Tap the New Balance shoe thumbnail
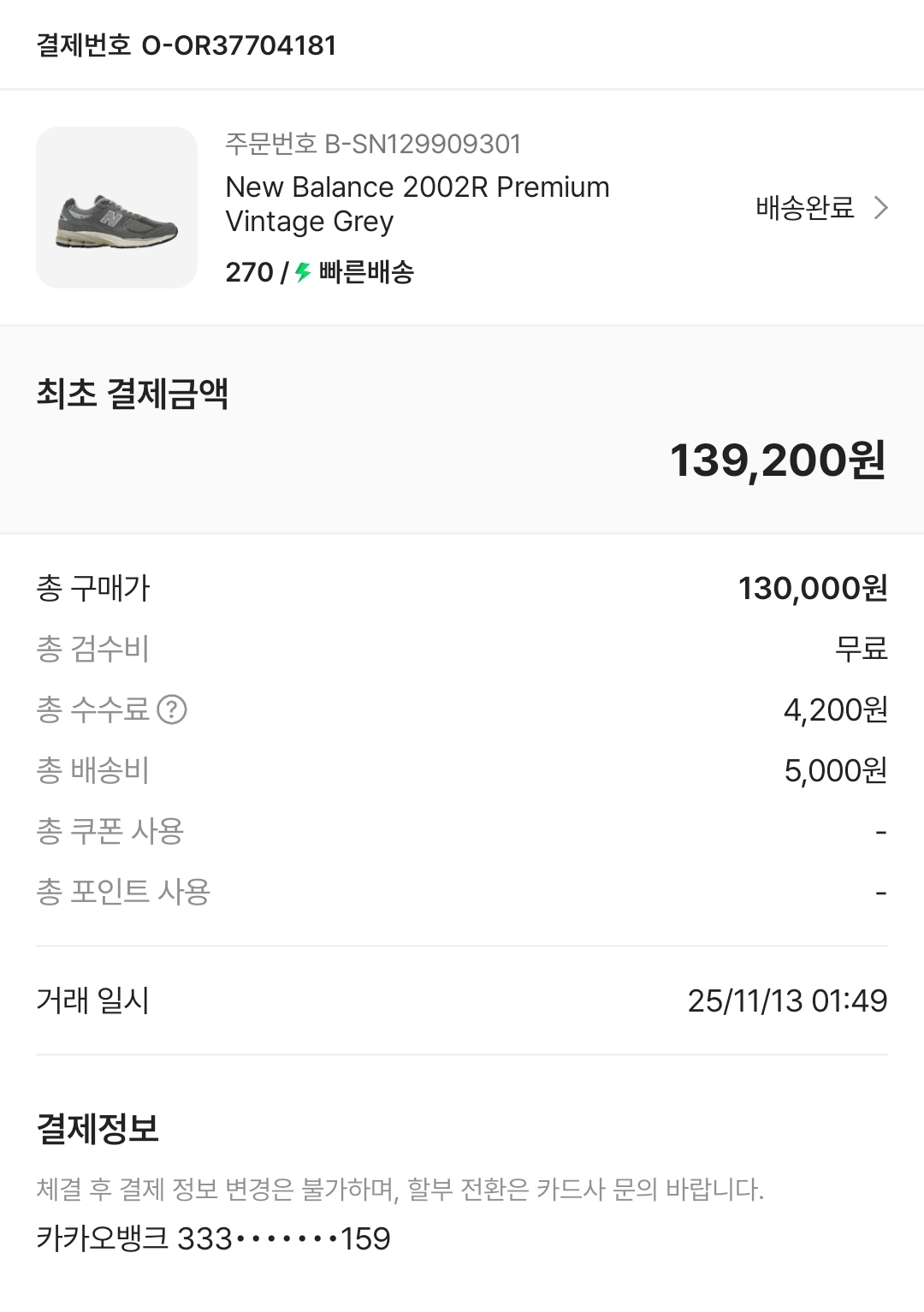Viewport: 924px width, 1312px height. click(x=116, y=208)
